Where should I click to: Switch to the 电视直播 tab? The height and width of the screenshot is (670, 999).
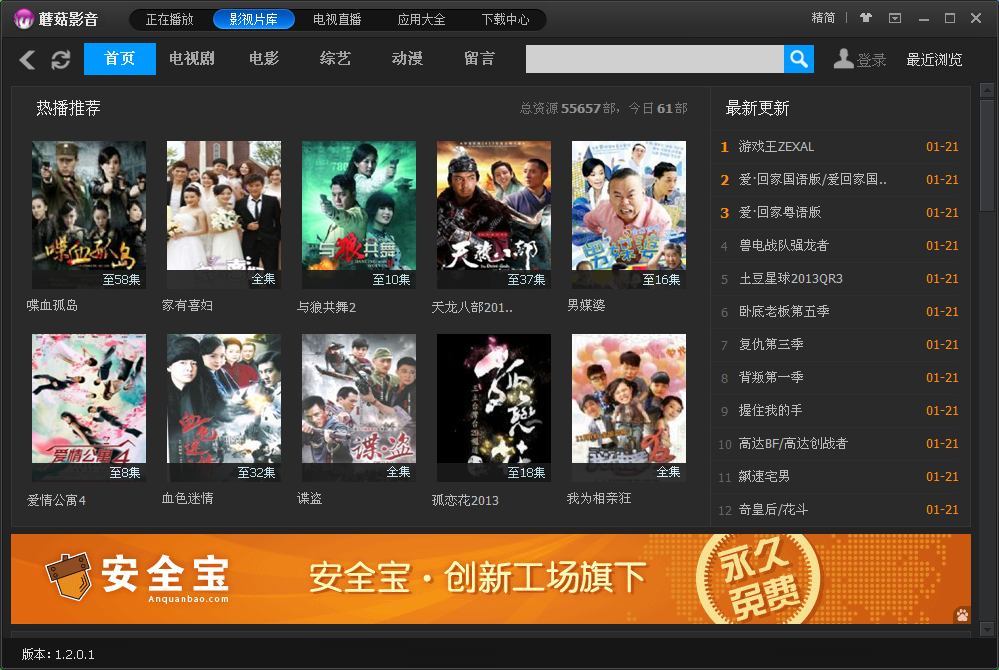tap(337, 20)
